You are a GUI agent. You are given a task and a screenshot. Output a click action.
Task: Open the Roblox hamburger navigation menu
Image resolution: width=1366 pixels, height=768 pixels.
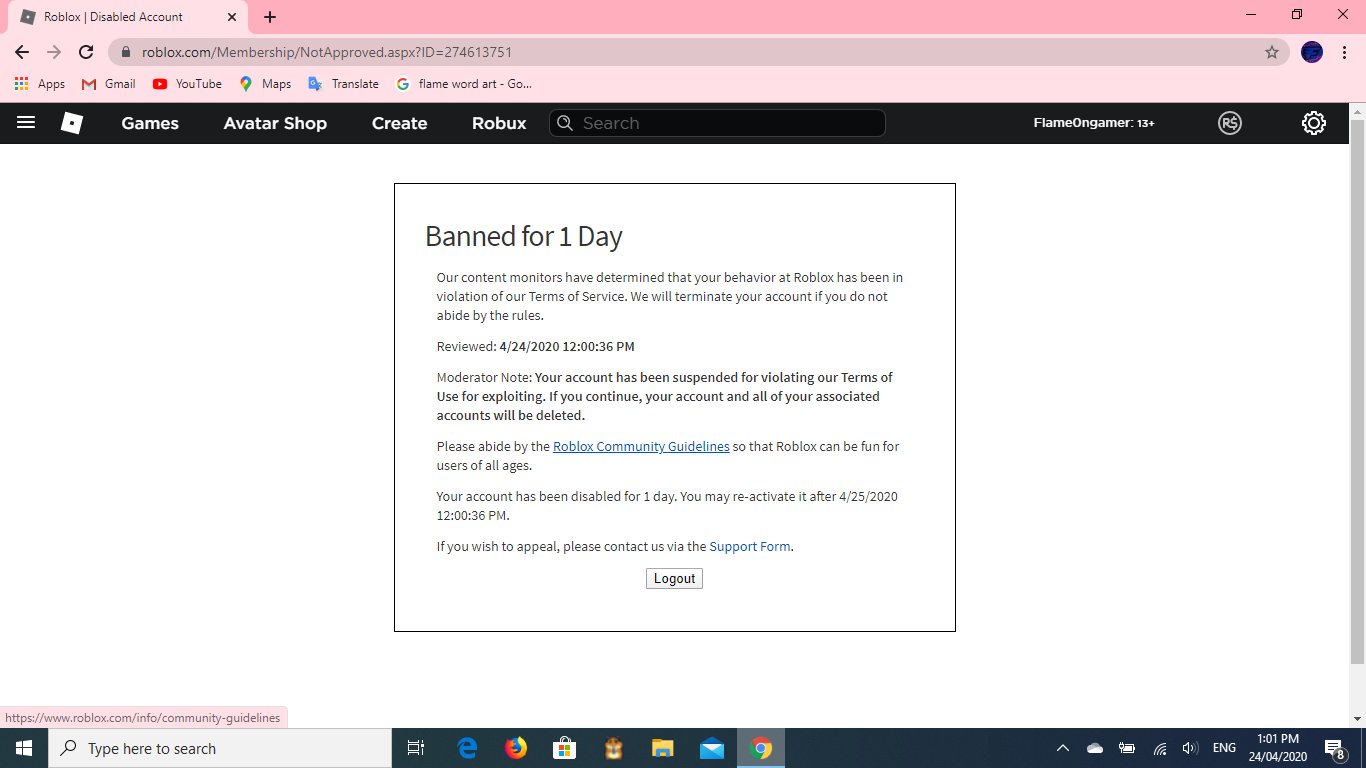point(26,123)
